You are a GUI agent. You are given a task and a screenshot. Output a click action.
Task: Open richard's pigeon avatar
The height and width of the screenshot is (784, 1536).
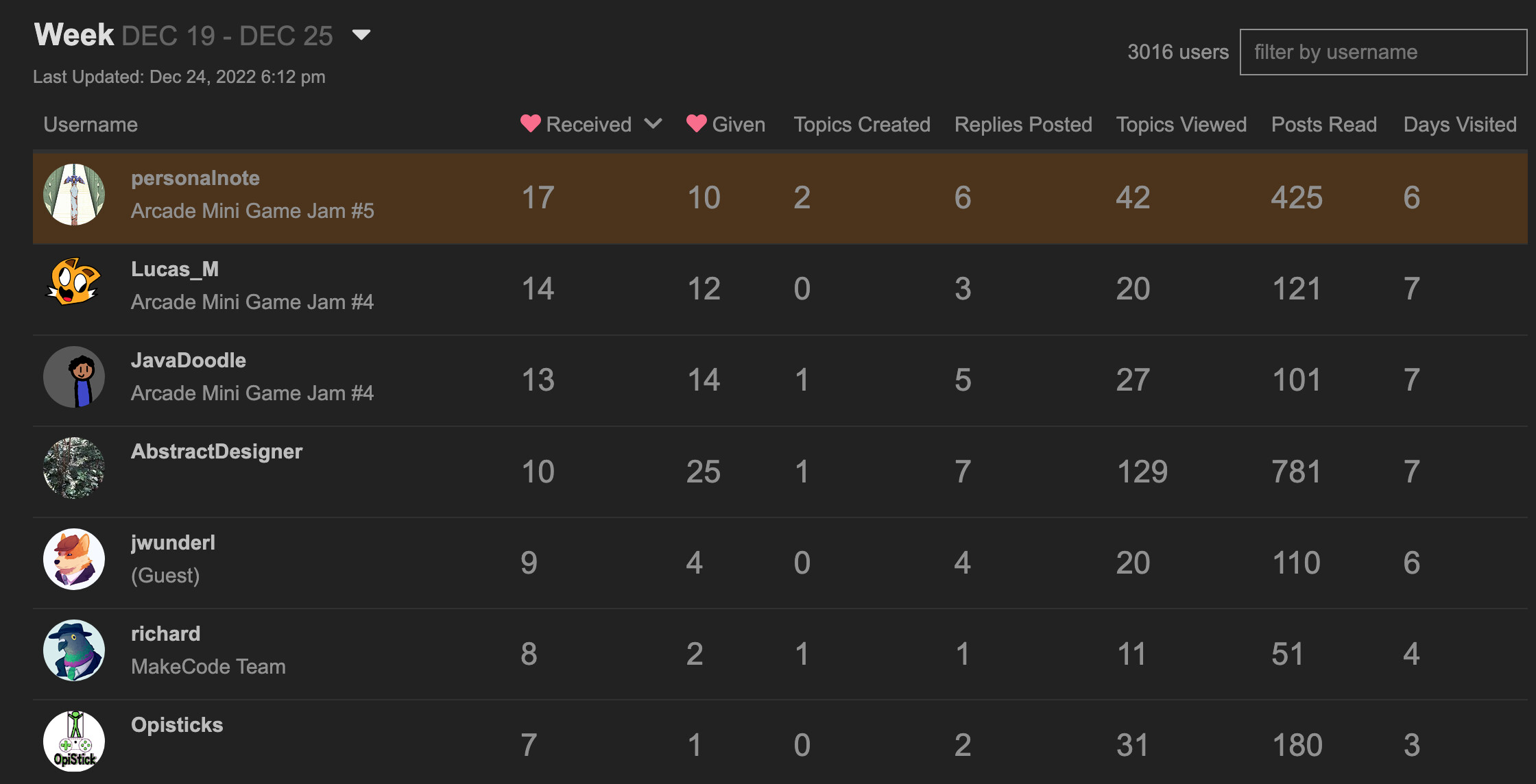(x=74, y=650)
